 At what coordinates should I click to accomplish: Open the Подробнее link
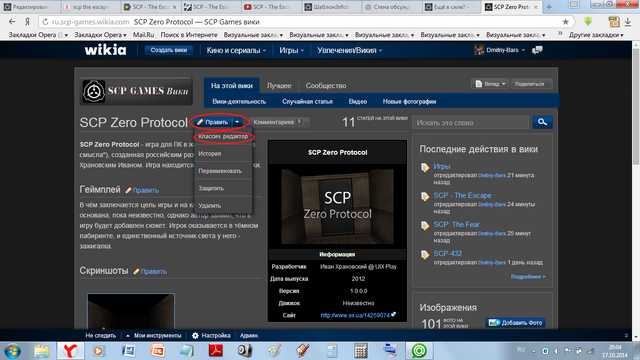pyautogui.click(x=528, y=277)
